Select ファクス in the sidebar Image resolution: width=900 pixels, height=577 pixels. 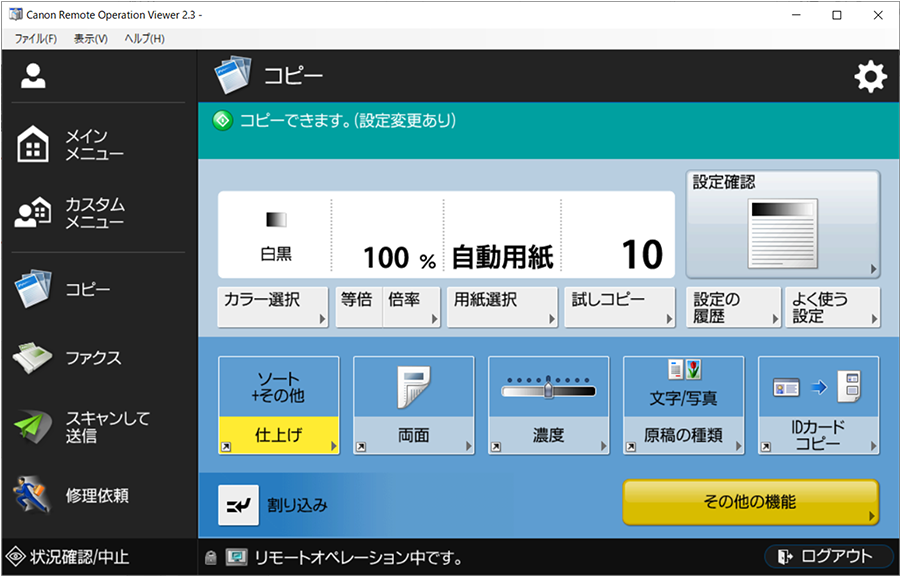pyautogui.click(x=70, y=357)
